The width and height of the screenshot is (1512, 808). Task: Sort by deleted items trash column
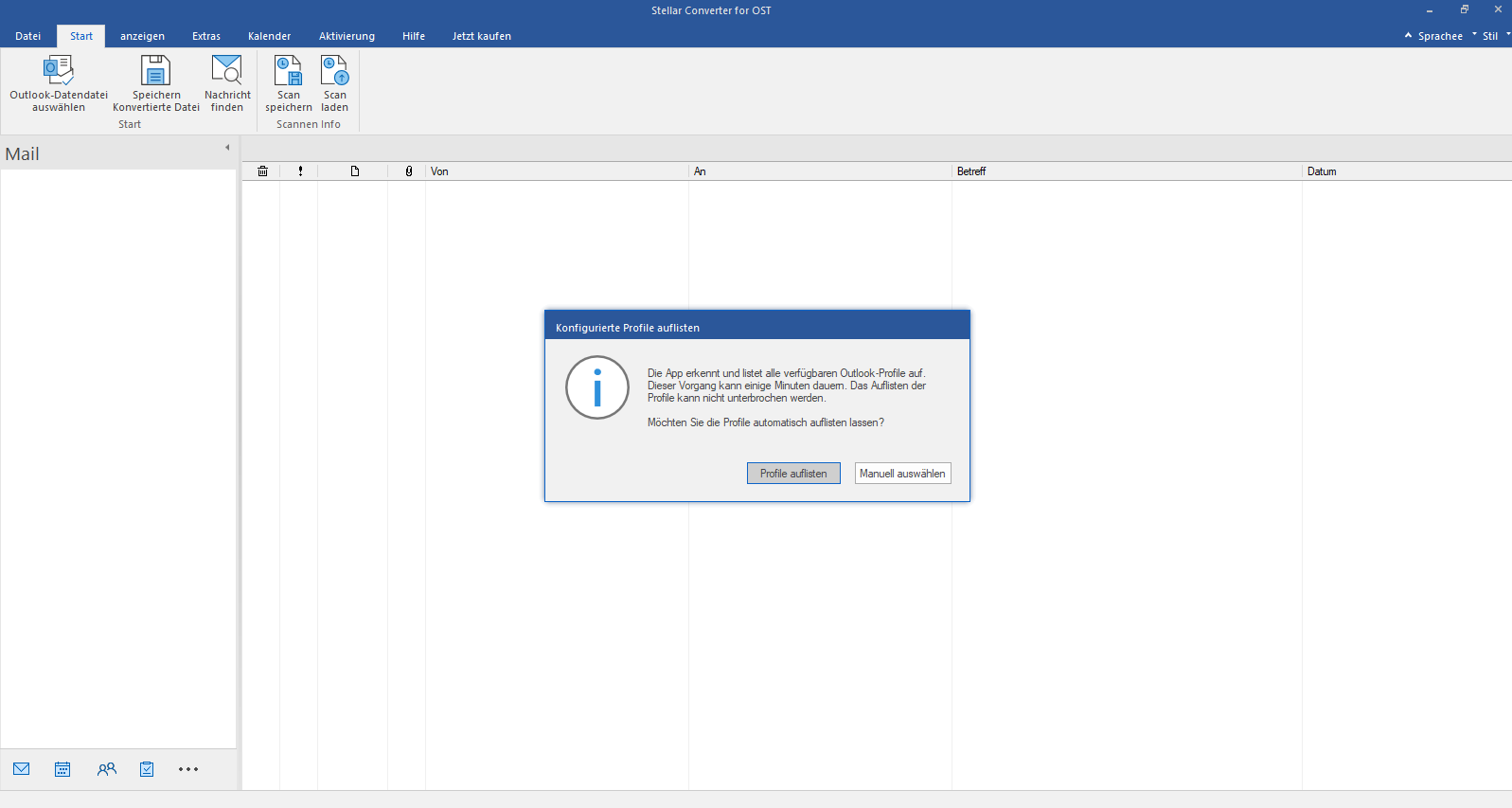coord(262,171)
